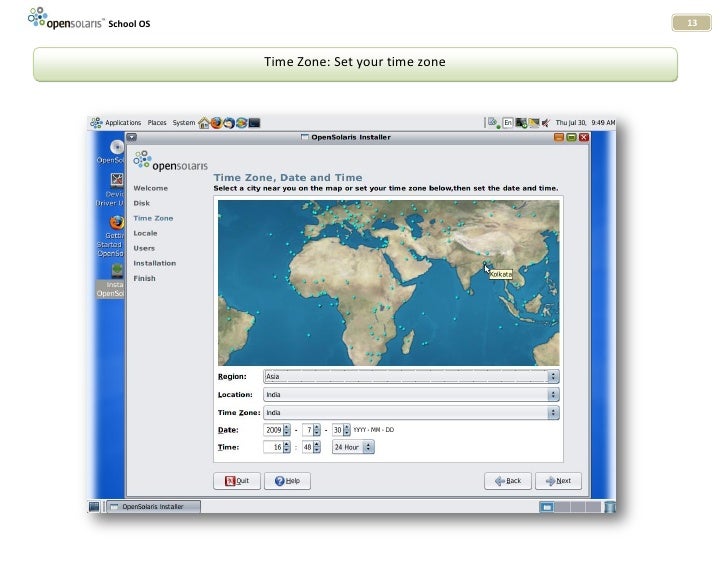Switch to the second workspace
The height and width of the screenshot is (563, 728).
[563, 507]
